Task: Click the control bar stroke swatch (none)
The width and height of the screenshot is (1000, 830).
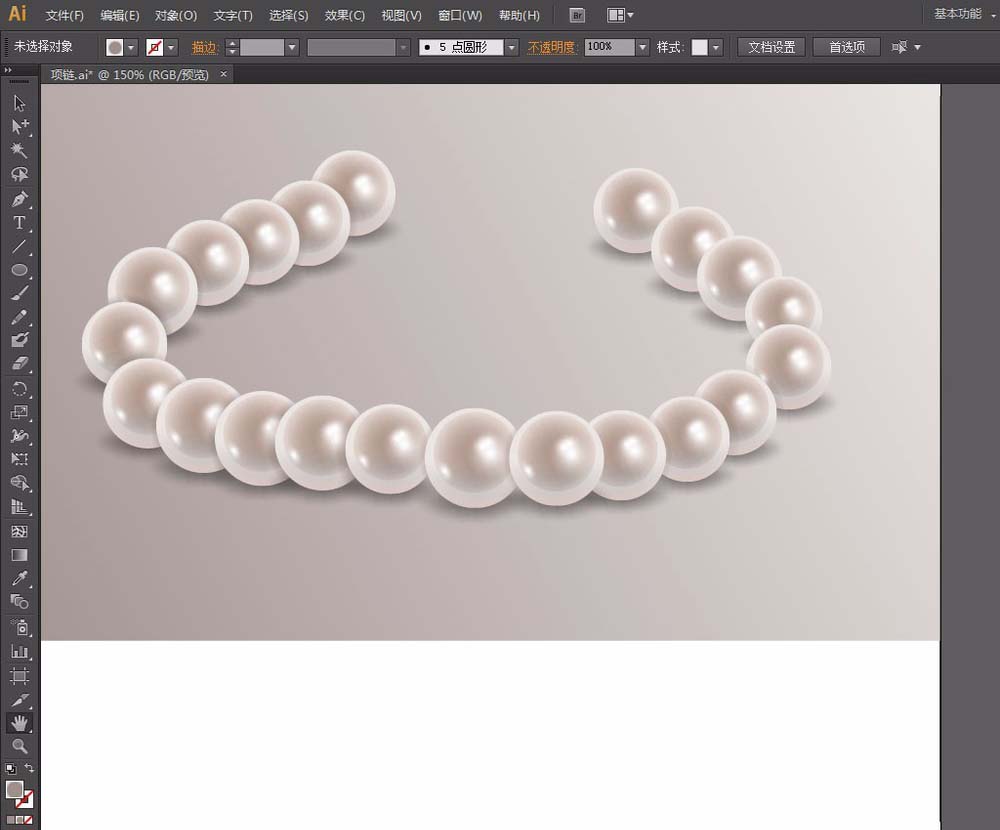Action: coord(154,47)
